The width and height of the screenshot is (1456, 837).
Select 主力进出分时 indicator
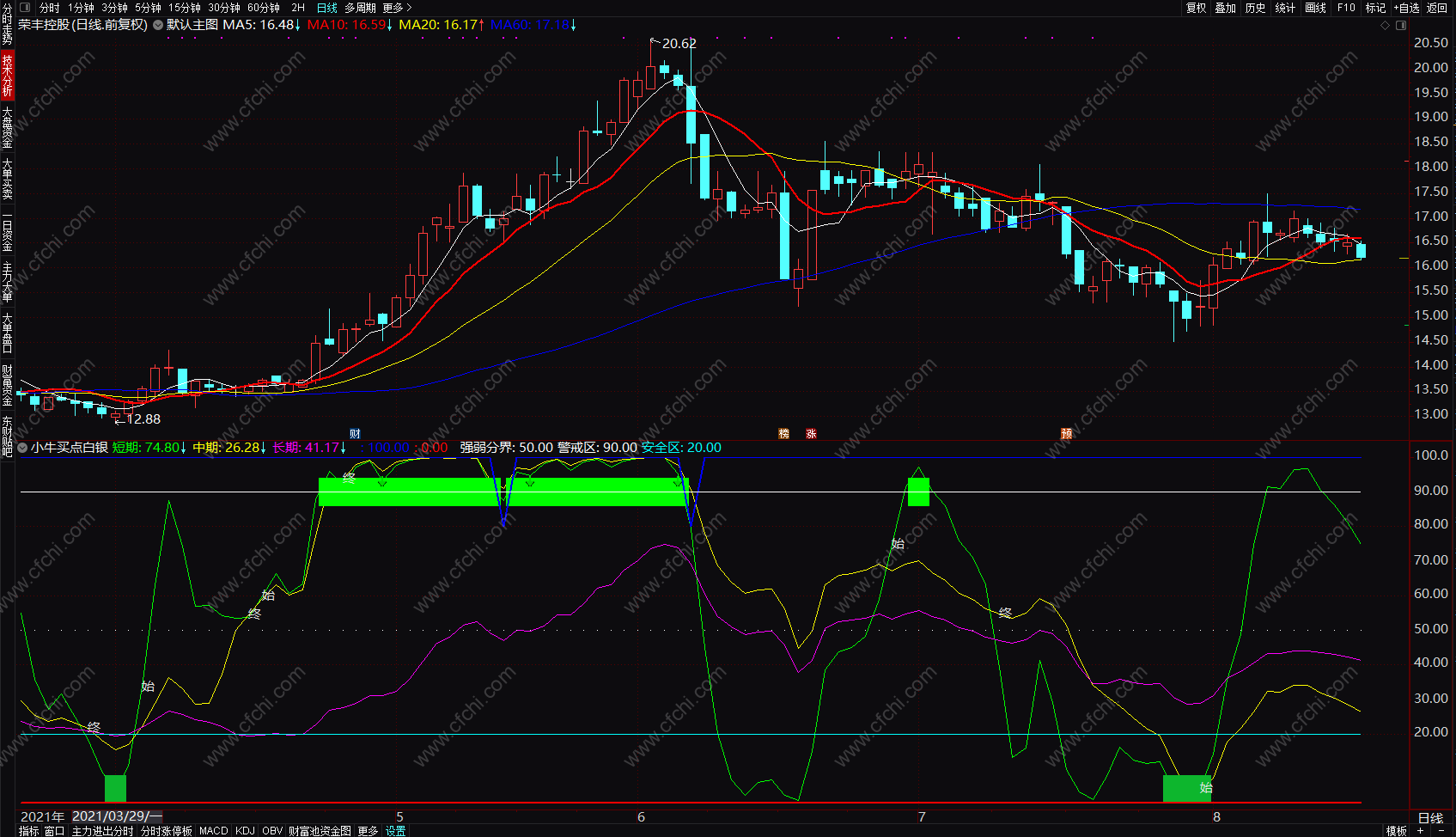103,831
